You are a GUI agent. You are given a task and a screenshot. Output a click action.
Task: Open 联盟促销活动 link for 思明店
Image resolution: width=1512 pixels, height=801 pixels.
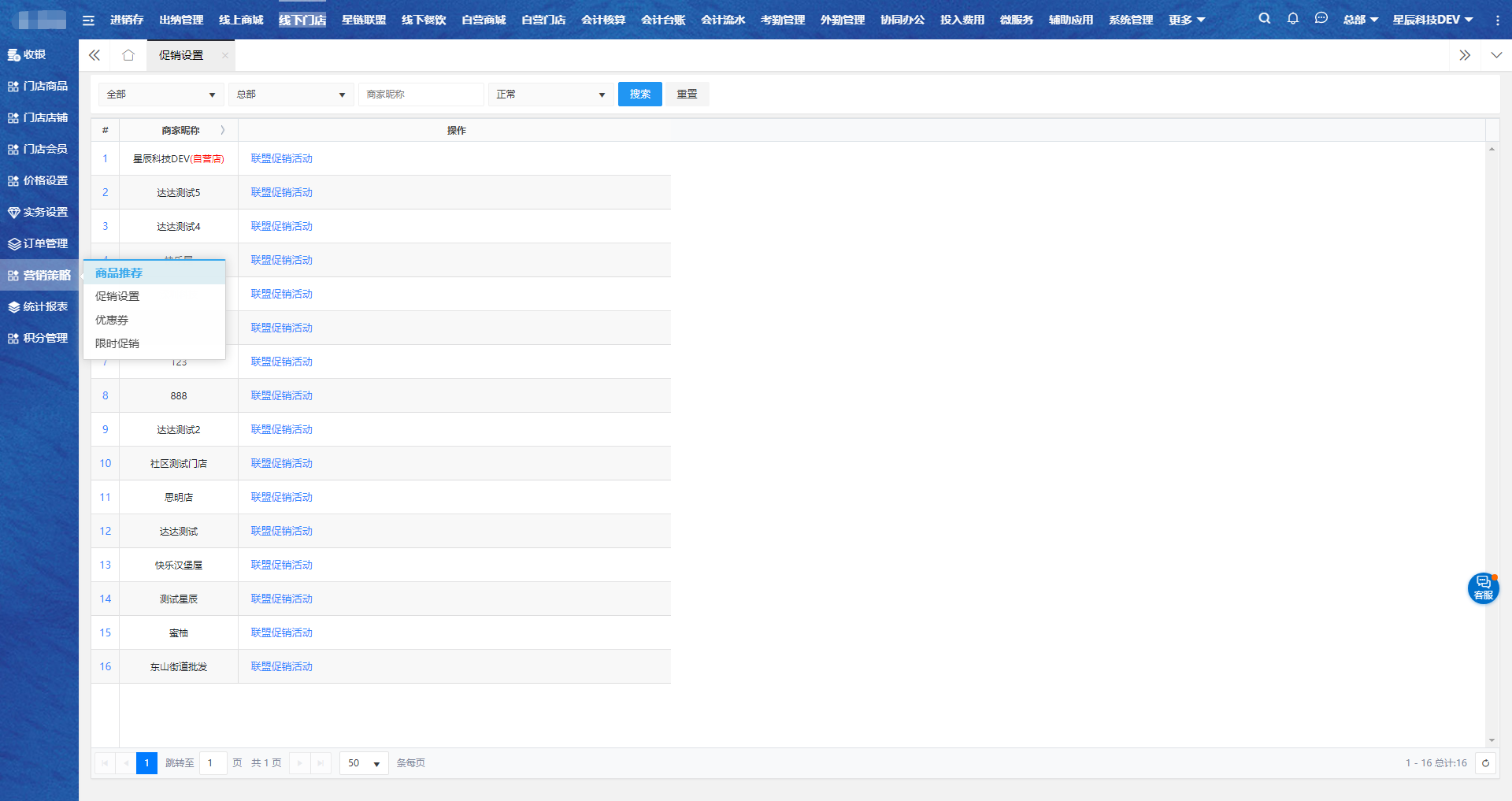(281, 497)
